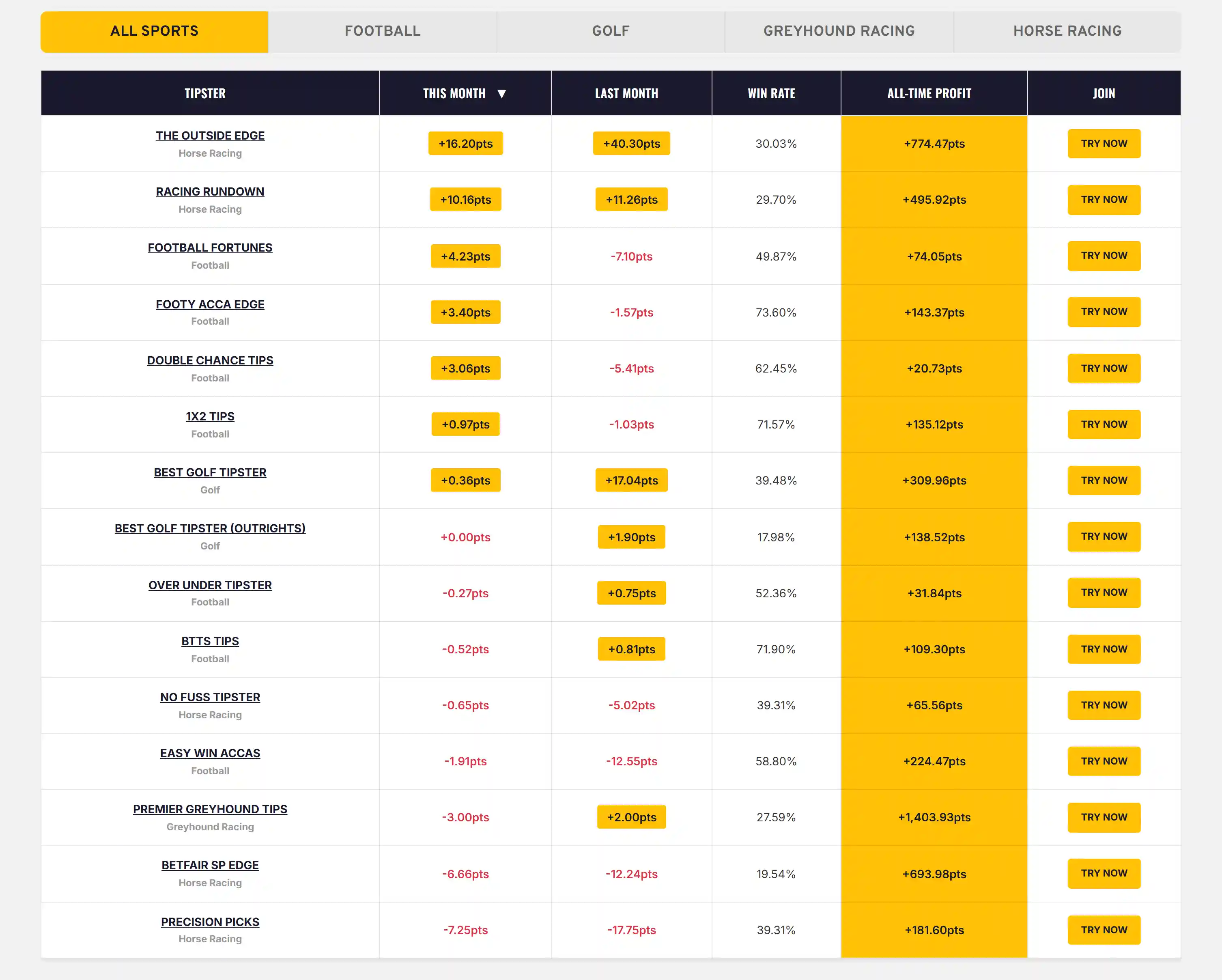The image size is (1222, 980).
Task: Sort by Last Month column header
Action: [626, 93]
